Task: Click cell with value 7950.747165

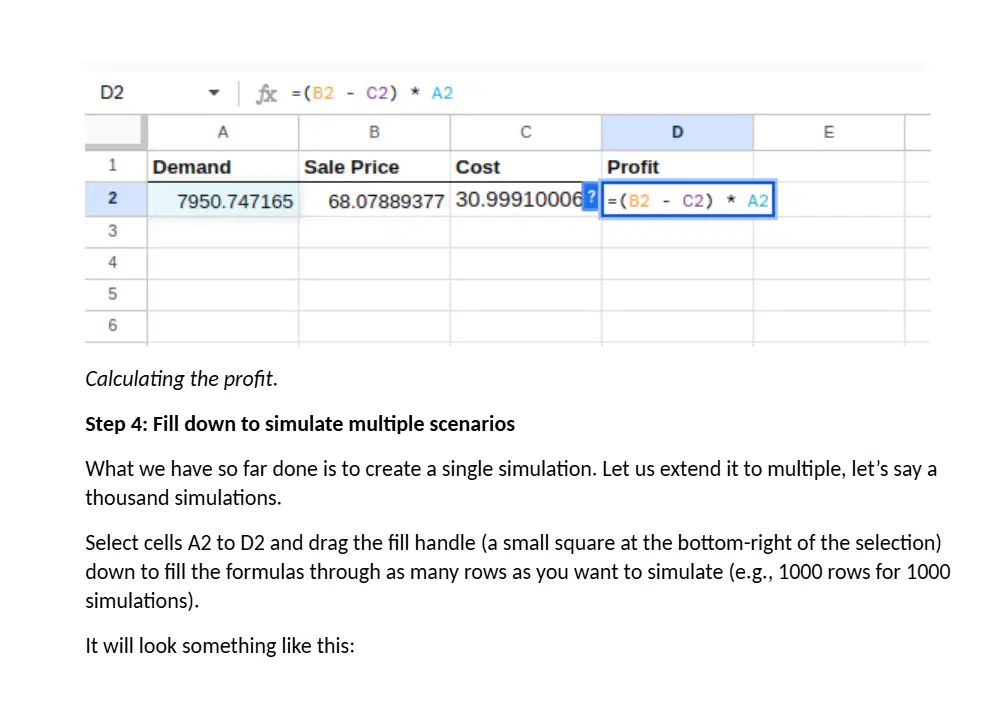Action: click(223, 200)
